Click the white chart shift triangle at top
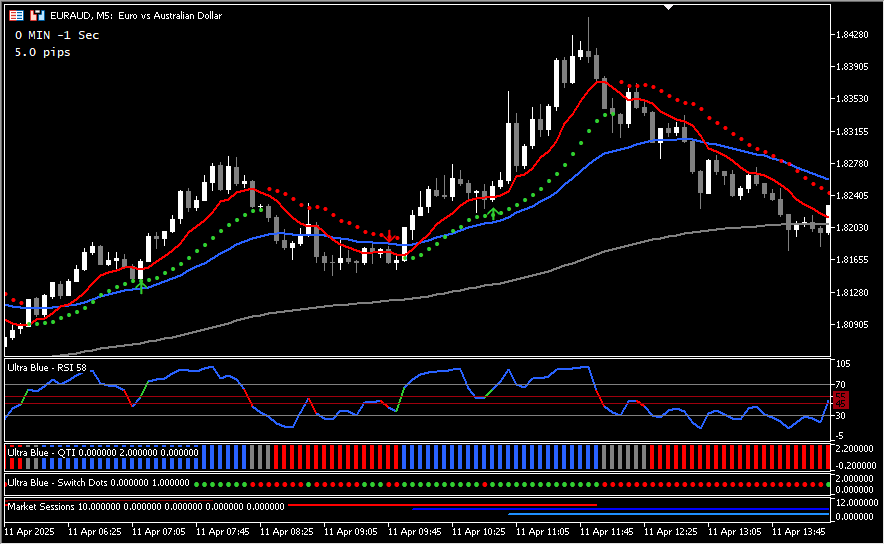885x545 pixels. 669,7
